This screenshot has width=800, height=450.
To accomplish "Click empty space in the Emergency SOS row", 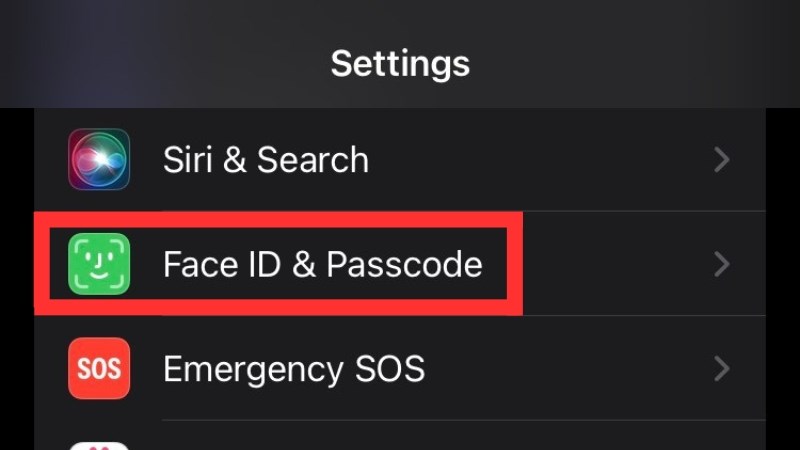I will coord(570,370).
